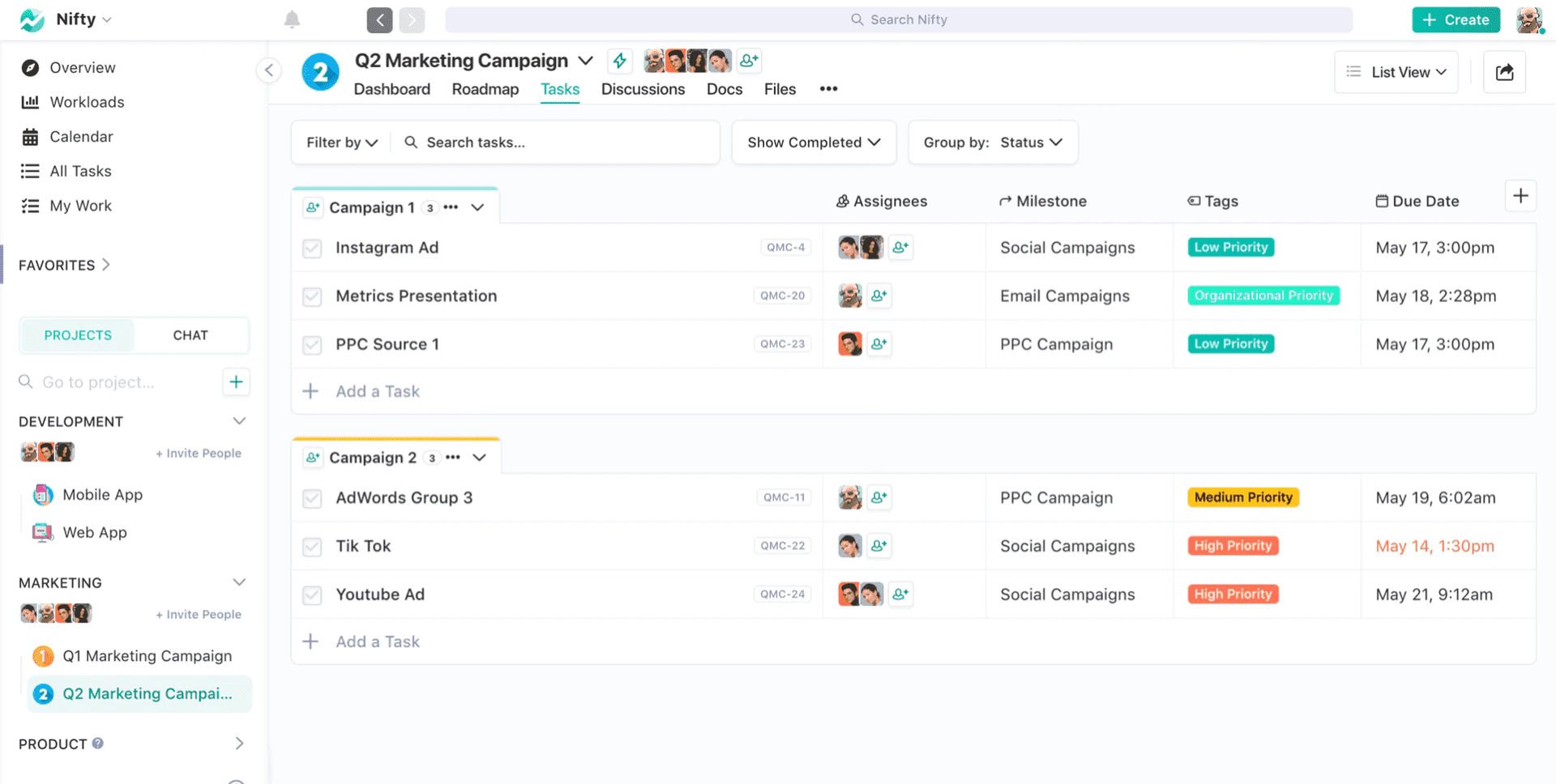Open the Calendar view
Image resolution: width=1556 pixels, height=784 pixels.
click(x=81, y=136)
